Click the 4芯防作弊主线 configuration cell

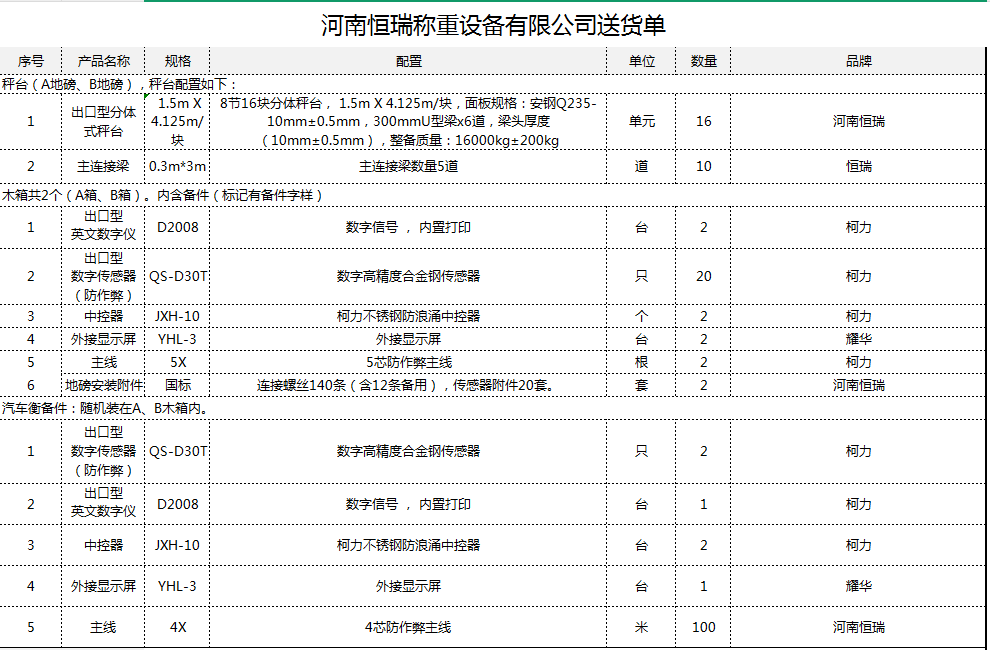click(408, 627)
